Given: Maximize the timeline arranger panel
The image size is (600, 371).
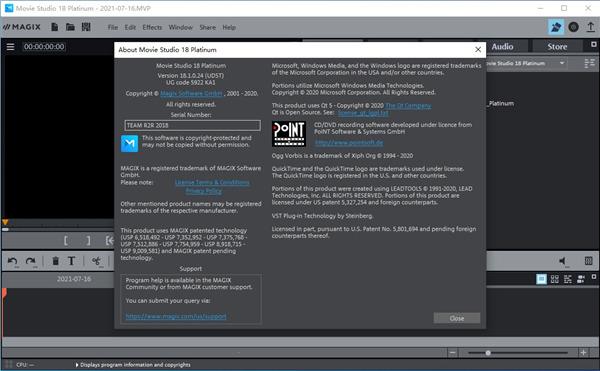Looking at the screenshot, I should tap(593, 277).
